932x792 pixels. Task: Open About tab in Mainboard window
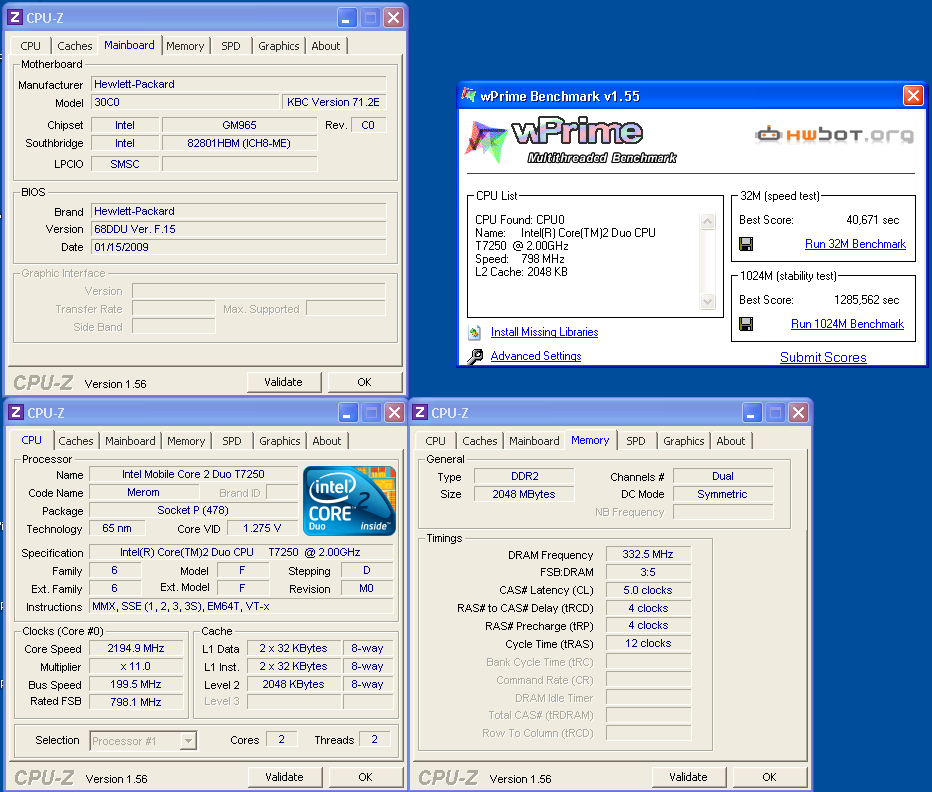[x=326, y=46]
